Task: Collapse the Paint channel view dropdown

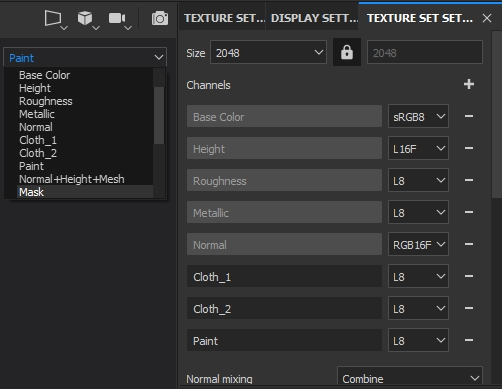Action: point(85,57)
